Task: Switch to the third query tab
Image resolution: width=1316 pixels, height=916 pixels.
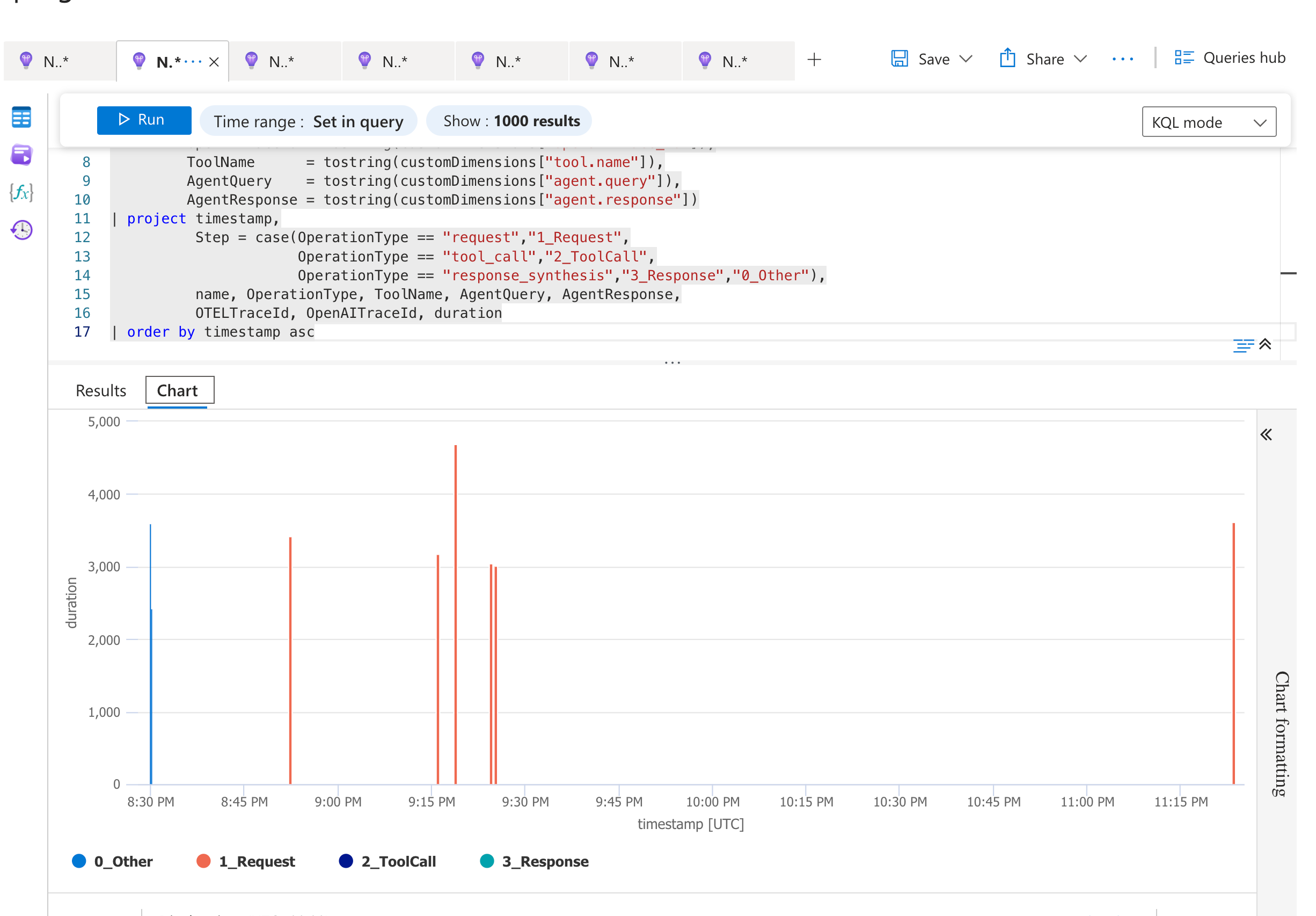Action: click(x=285, y=61)
